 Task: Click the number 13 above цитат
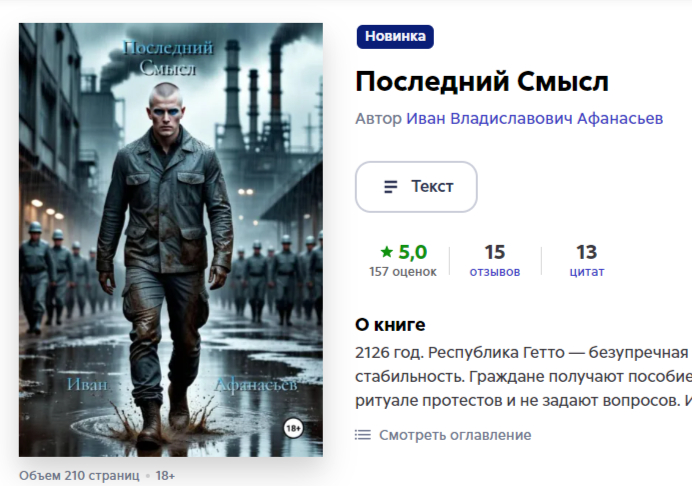pos(587,252)
